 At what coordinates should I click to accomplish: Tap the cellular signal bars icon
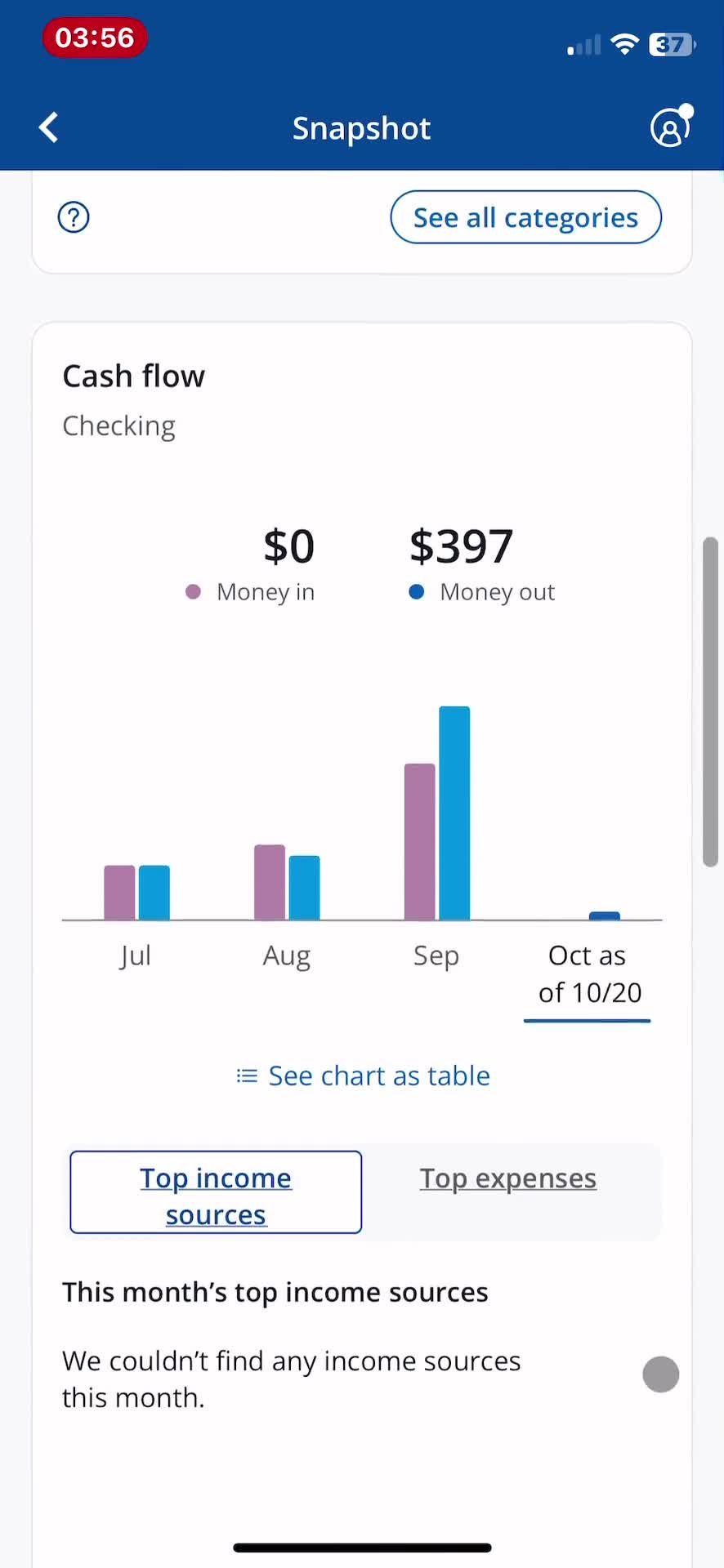(583, 47)
